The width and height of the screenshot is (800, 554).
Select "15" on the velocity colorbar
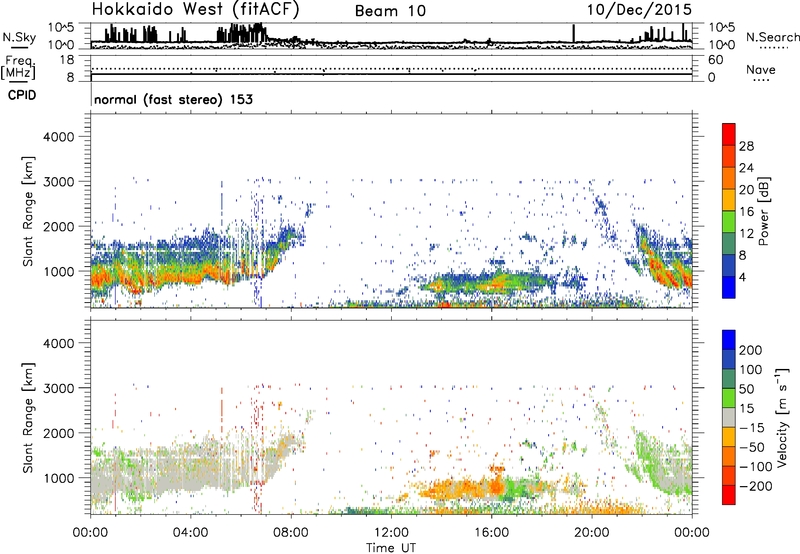(x=746, y=409)
